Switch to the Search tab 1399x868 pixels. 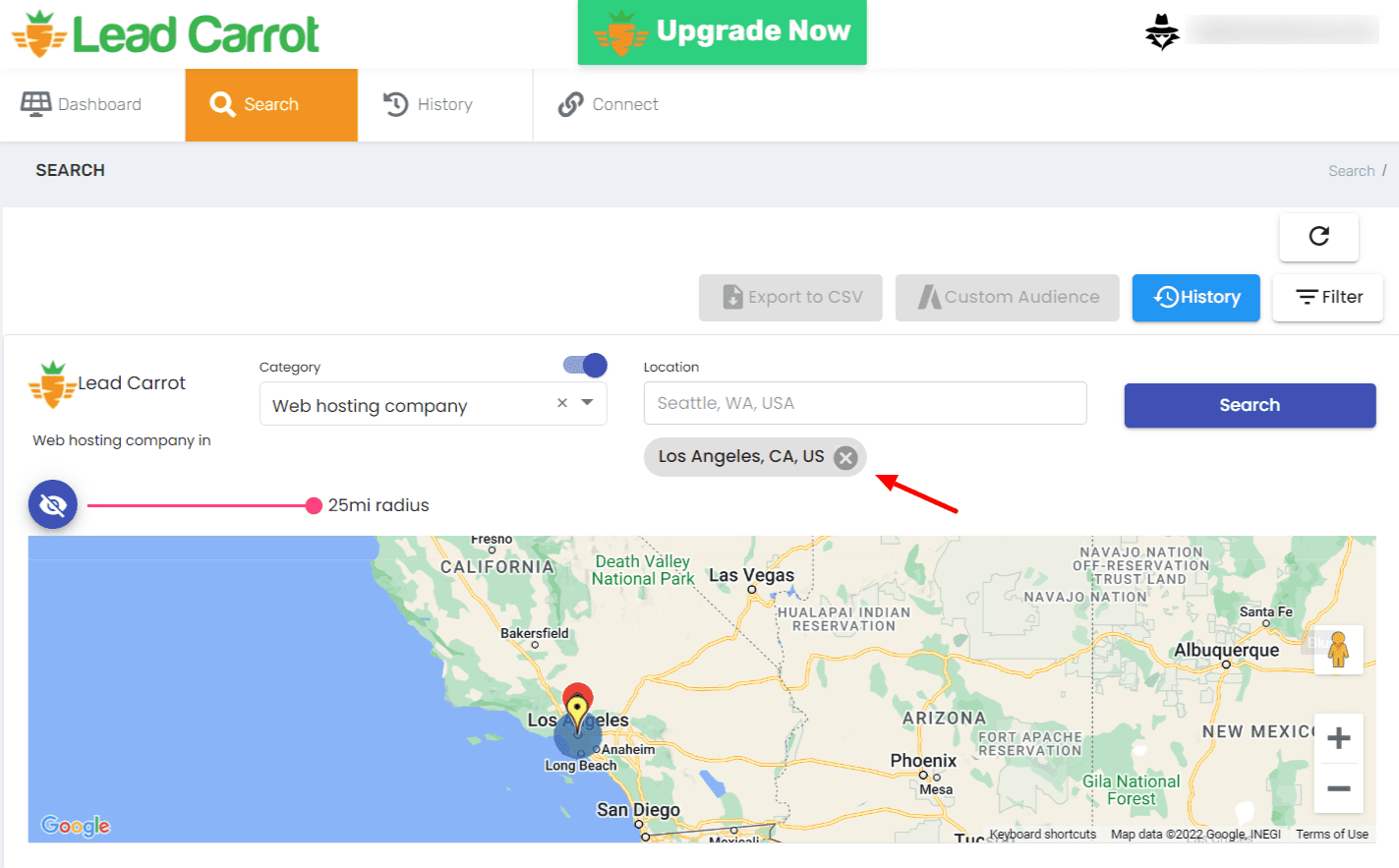pos(271,104)
